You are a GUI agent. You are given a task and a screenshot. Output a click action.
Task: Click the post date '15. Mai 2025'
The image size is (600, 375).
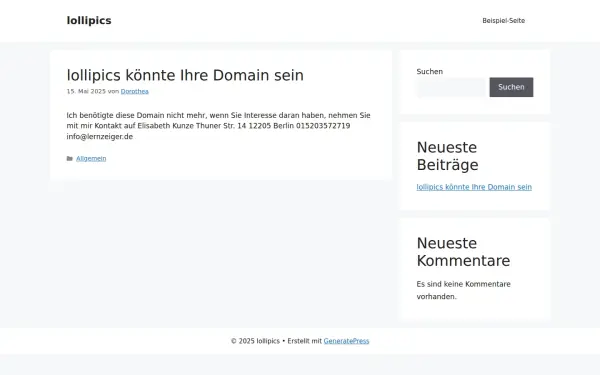click(x=86, y=91)
